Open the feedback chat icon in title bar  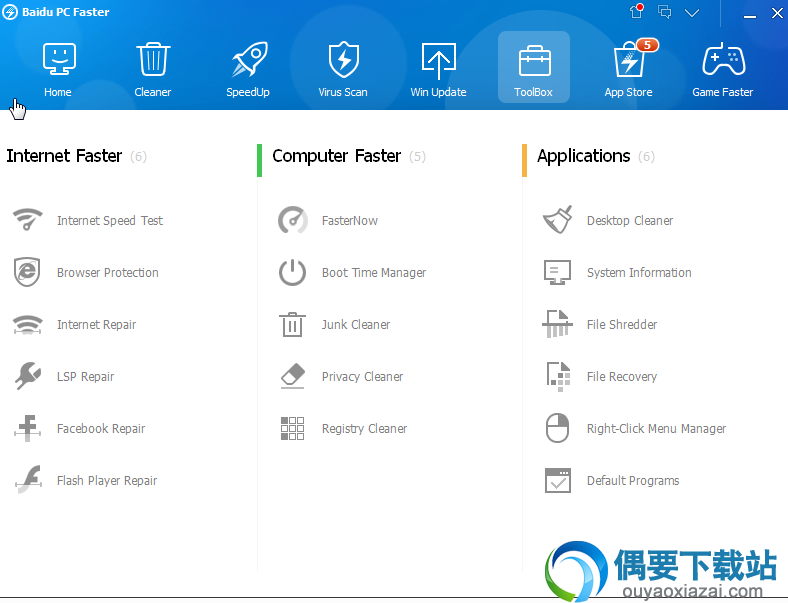pyautogui.click(x=665, y=12)
